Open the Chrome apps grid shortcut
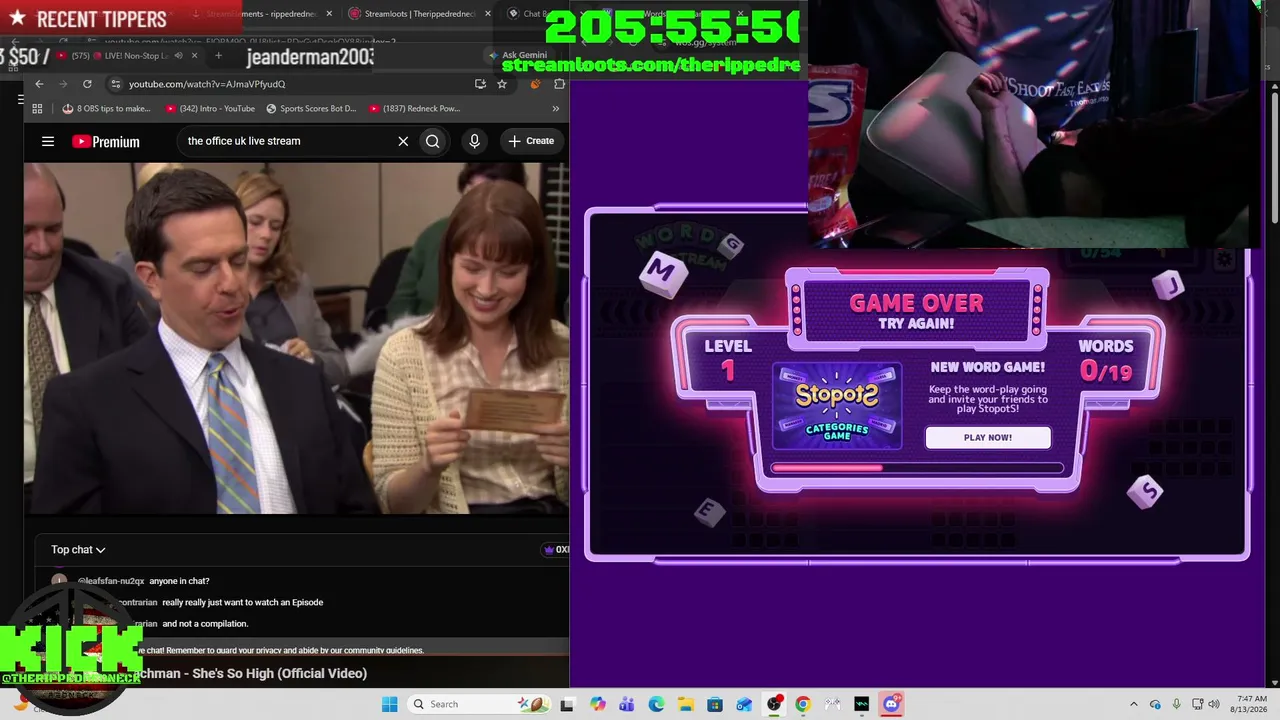This screenshot has height=720, width=1280. (37, 108)
